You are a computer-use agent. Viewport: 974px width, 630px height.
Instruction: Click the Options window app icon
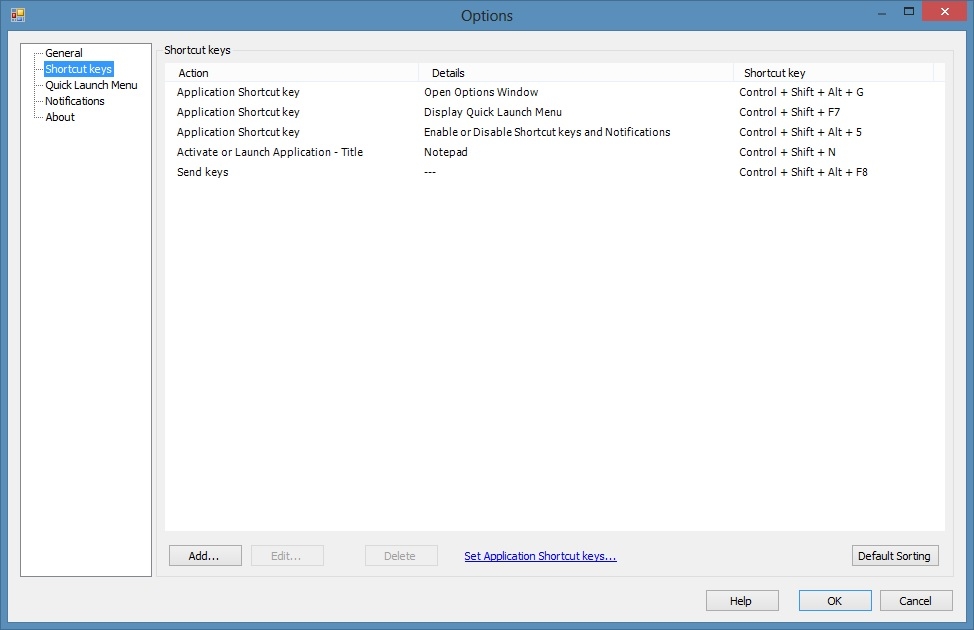pyautogui.click(x=17, y=15)
